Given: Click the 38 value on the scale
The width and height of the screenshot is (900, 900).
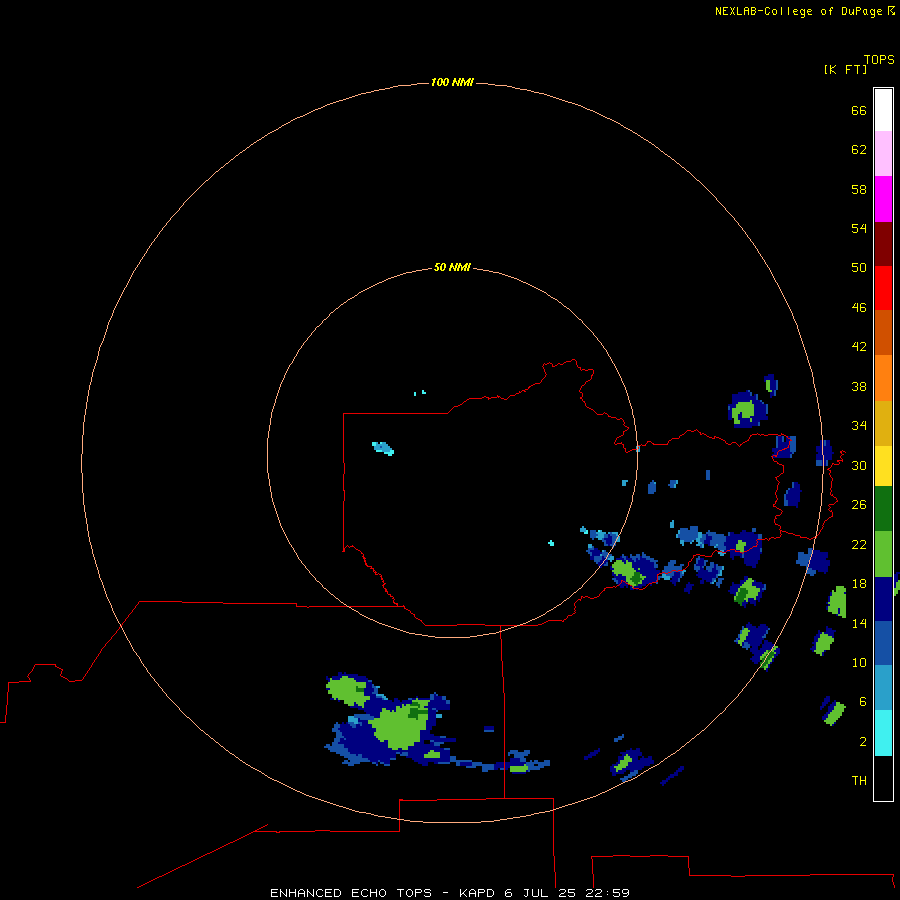Looking at the screenshot, I should point(859,386).
